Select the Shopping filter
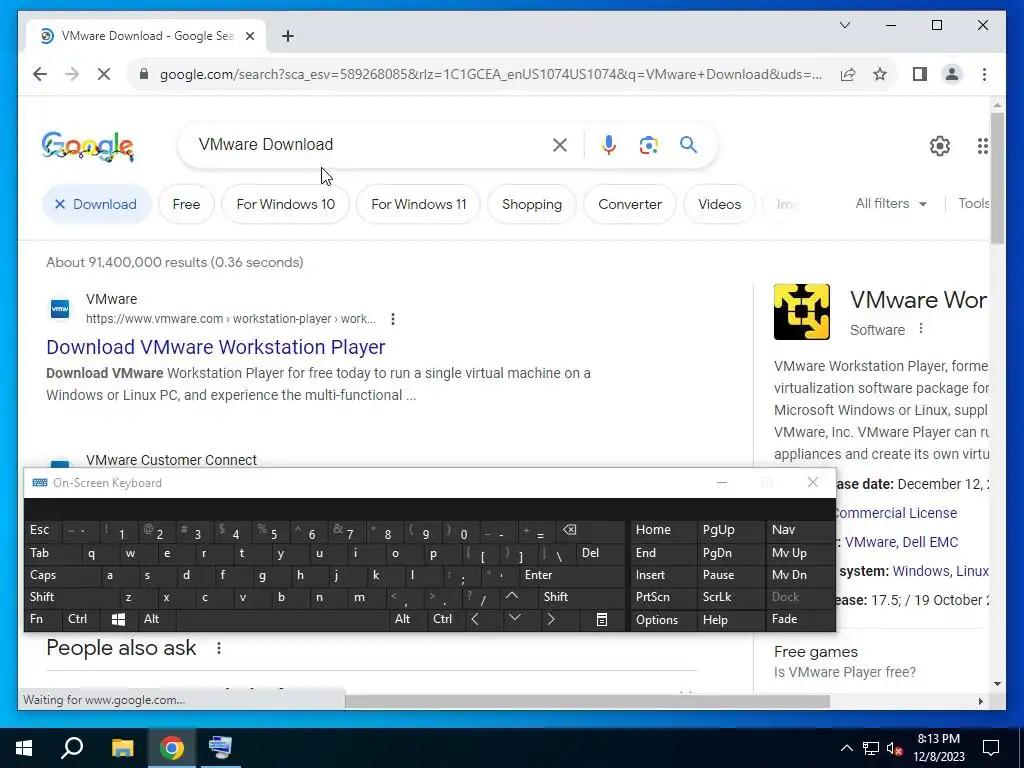 click(x=532, y=204)
